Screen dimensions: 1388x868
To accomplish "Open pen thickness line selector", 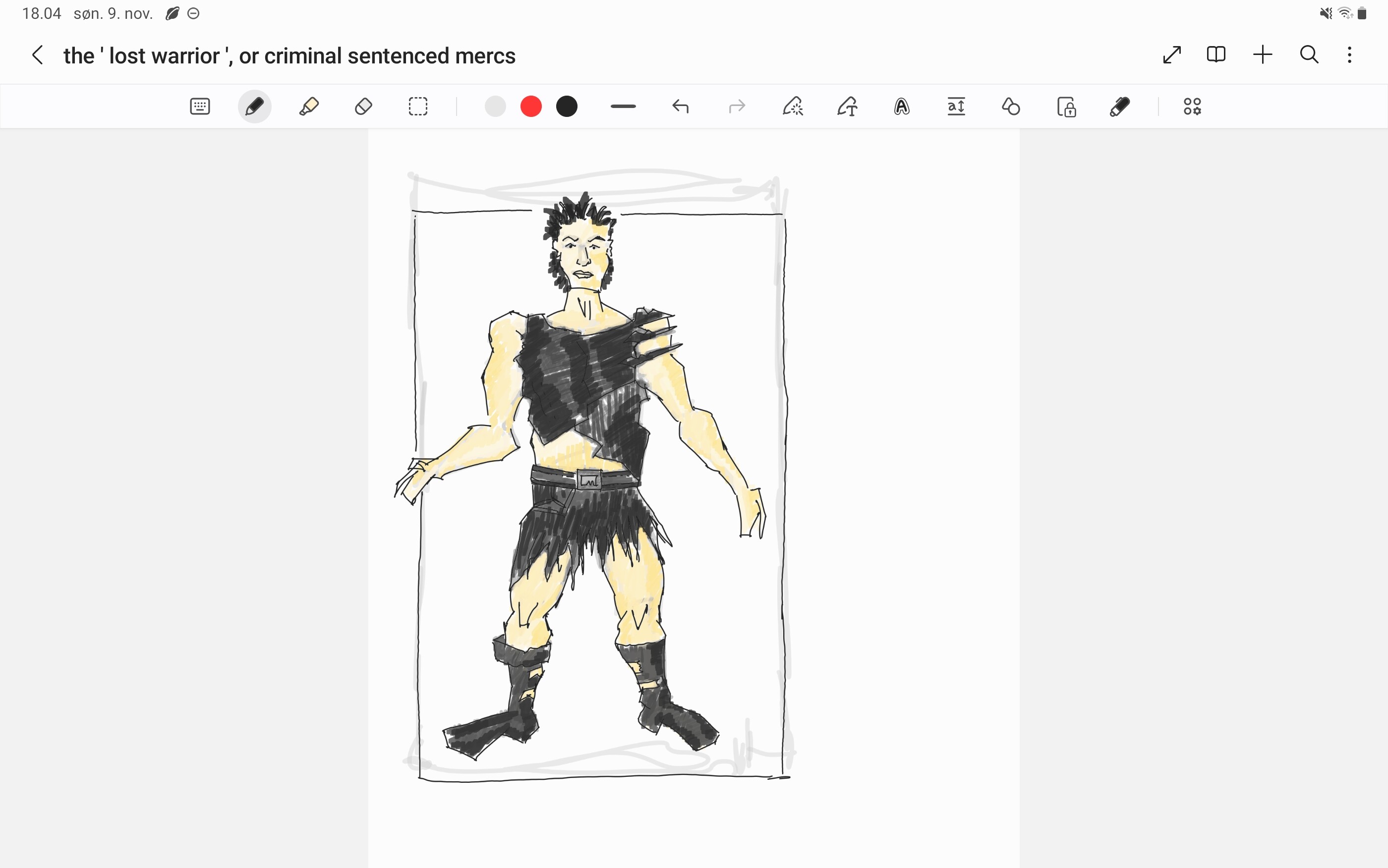I will click(x=623, y=107).
